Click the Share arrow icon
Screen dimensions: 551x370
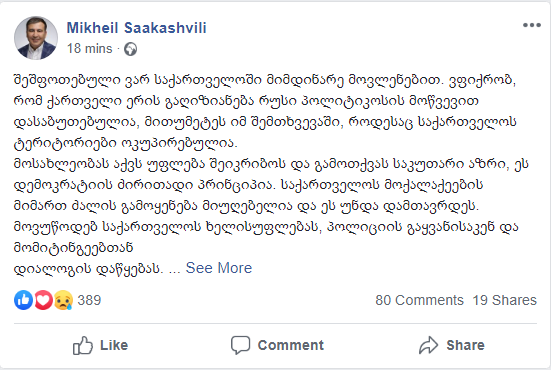(428, 345)
